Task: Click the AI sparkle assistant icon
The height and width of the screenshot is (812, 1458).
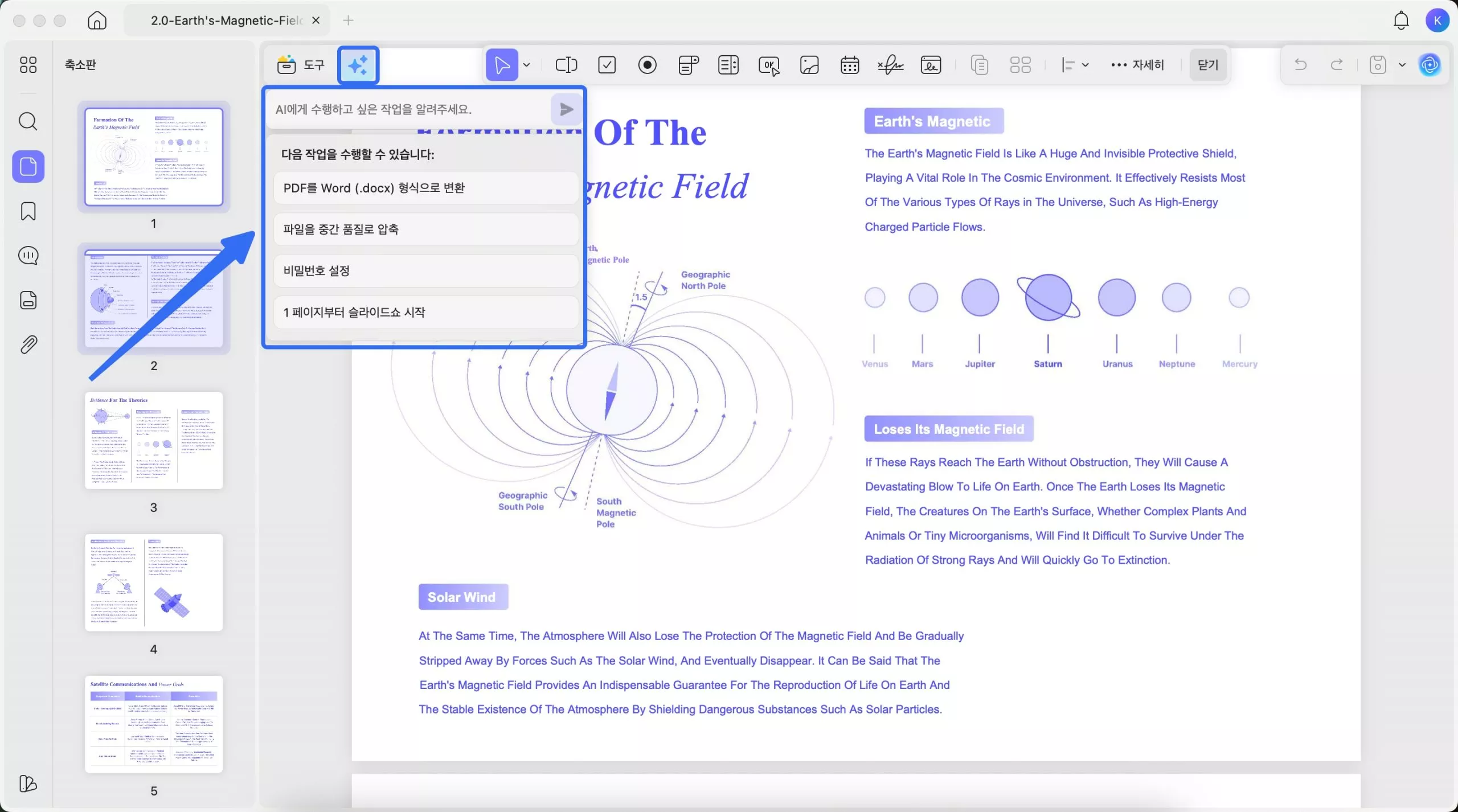Action: [358, 65]
